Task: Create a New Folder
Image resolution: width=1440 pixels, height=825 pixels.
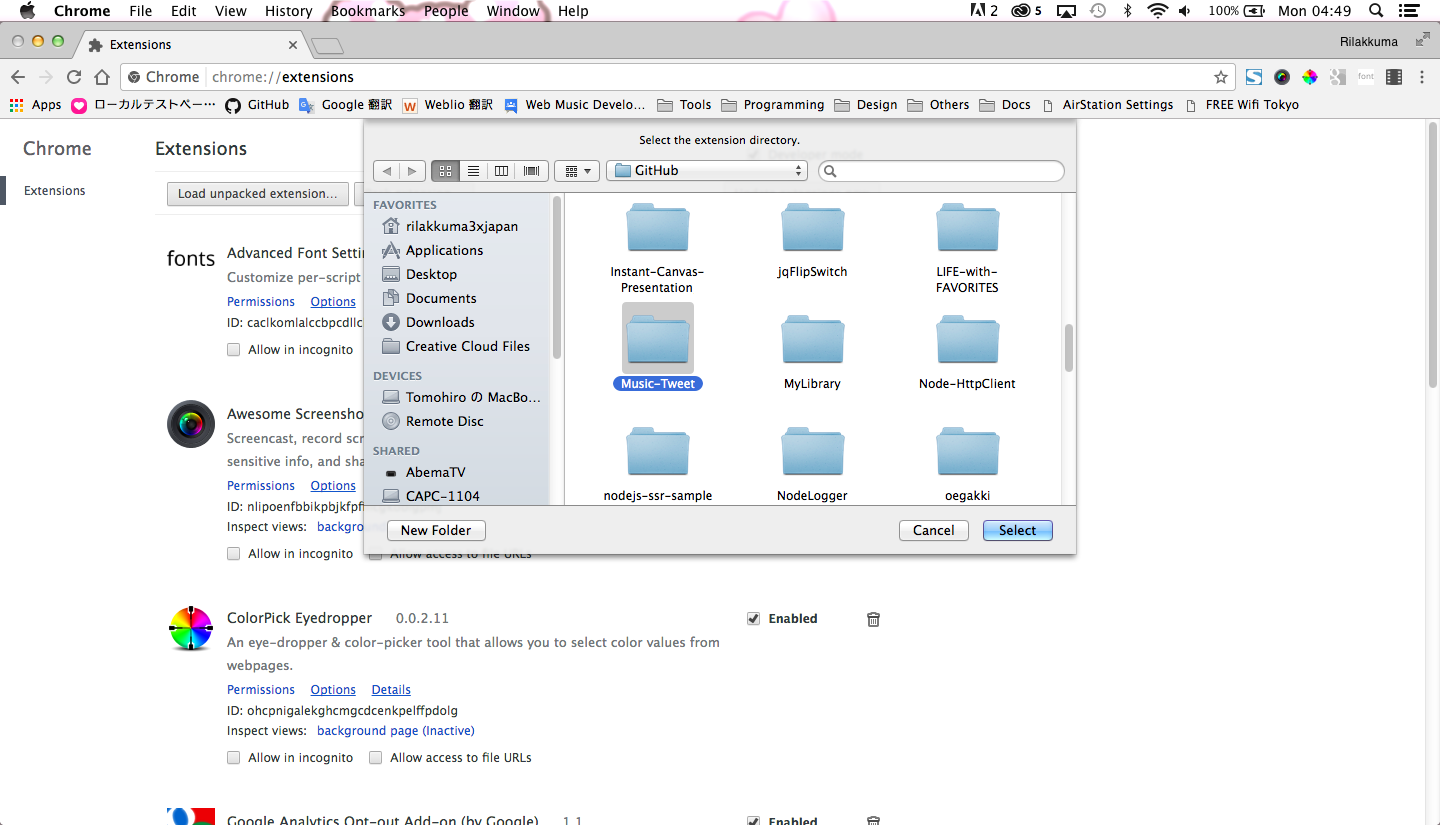Action: point(436,531)
